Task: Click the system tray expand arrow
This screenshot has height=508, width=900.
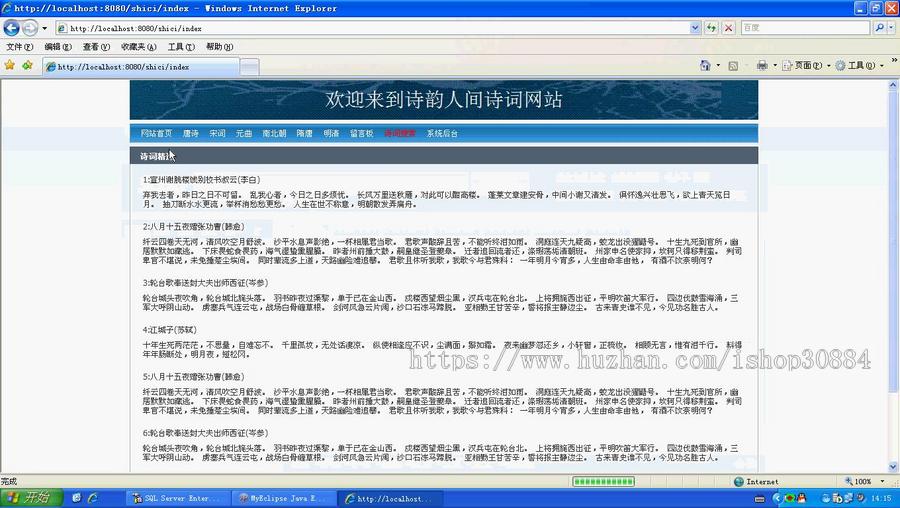Action: (x=778, y=498)
